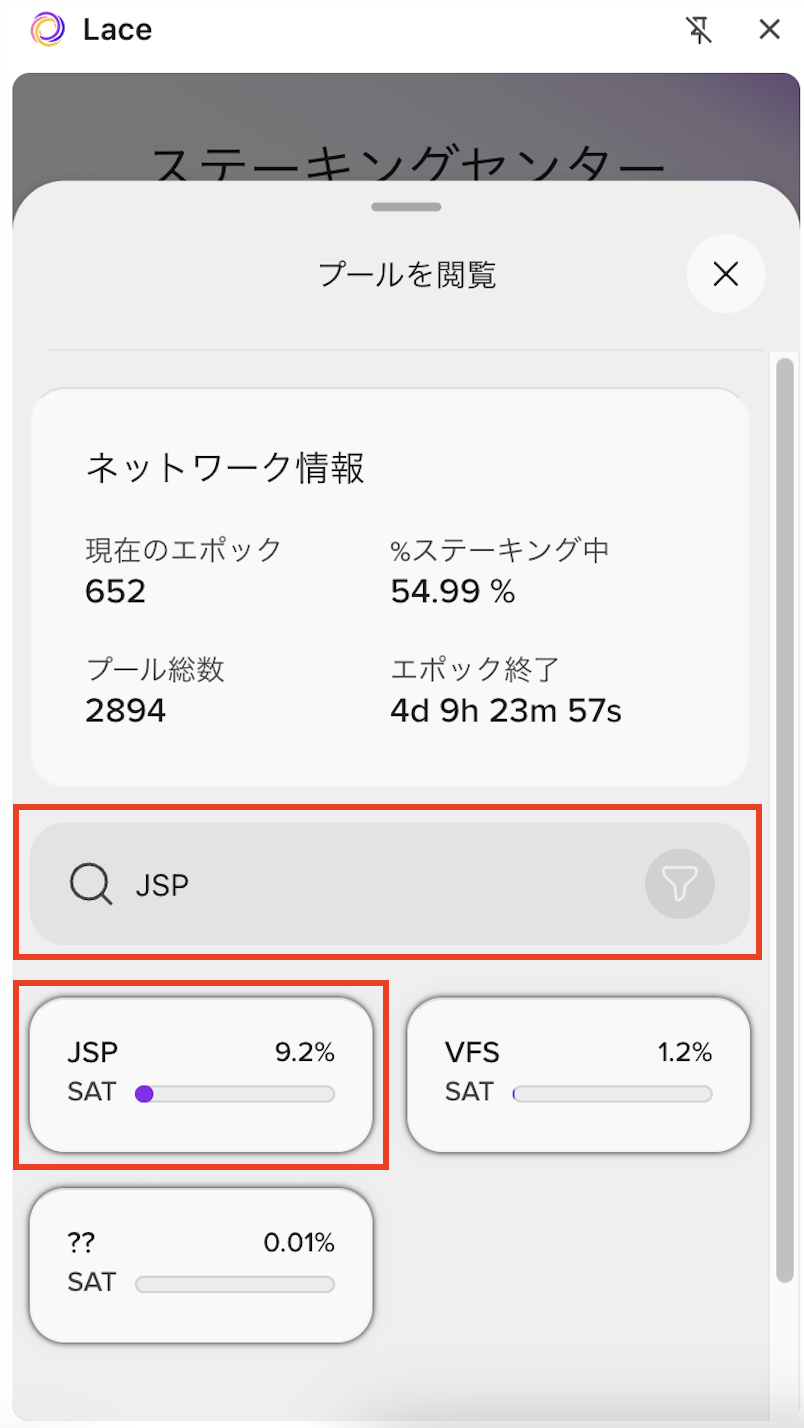
Task: Click the ?? pool saturation bar
Action: pyautogui.click(x=234, y=1284)
